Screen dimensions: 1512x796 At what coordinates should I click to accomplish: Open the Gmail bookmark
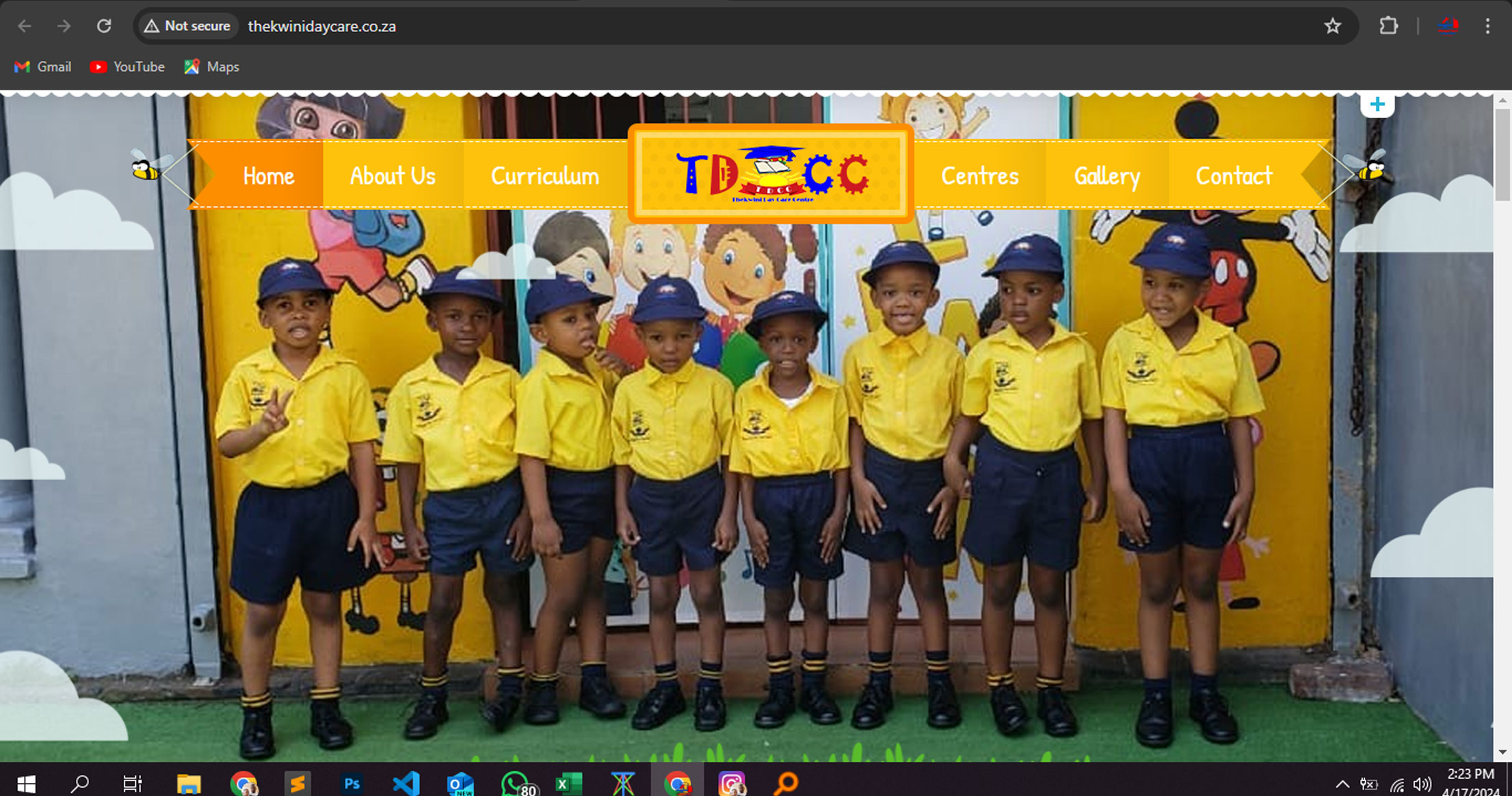pos(42,66)
